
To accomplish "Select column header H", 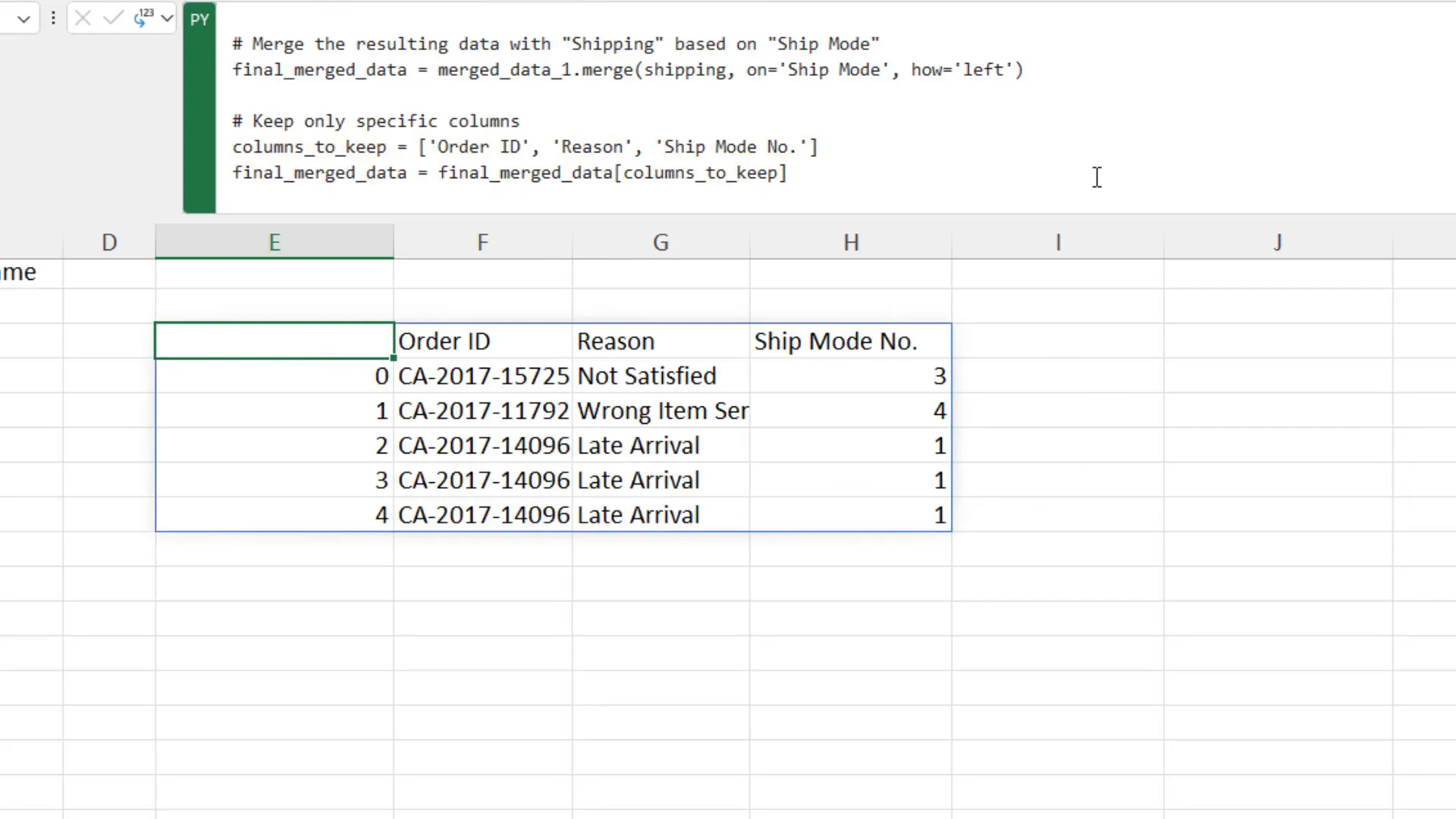I will [x=851, y=241].
